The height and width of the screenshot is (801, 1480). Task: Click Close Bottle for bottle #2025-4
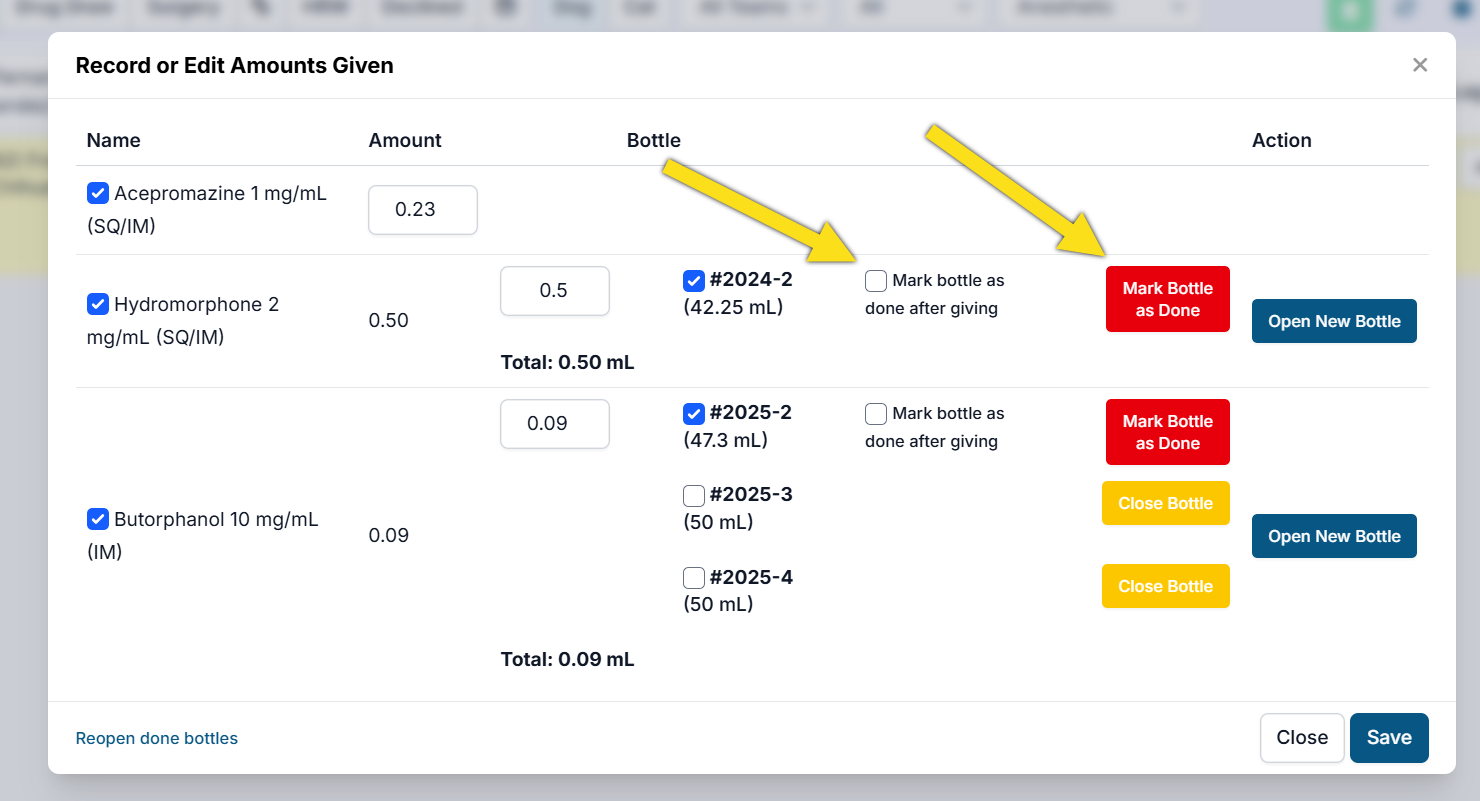click(x=1165, y=586)
